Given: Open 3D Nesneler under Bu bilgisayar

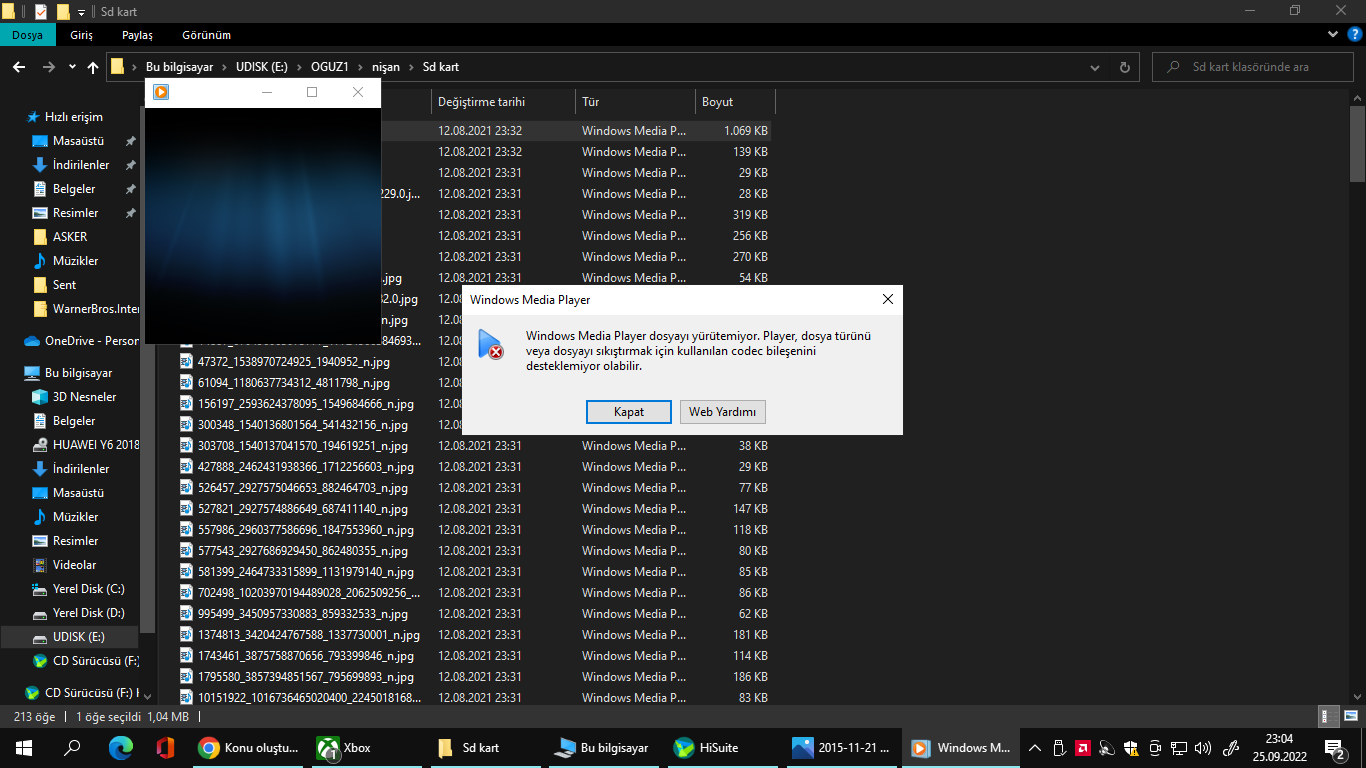Looking at the screenshot, I should click(x=84, y=397).
